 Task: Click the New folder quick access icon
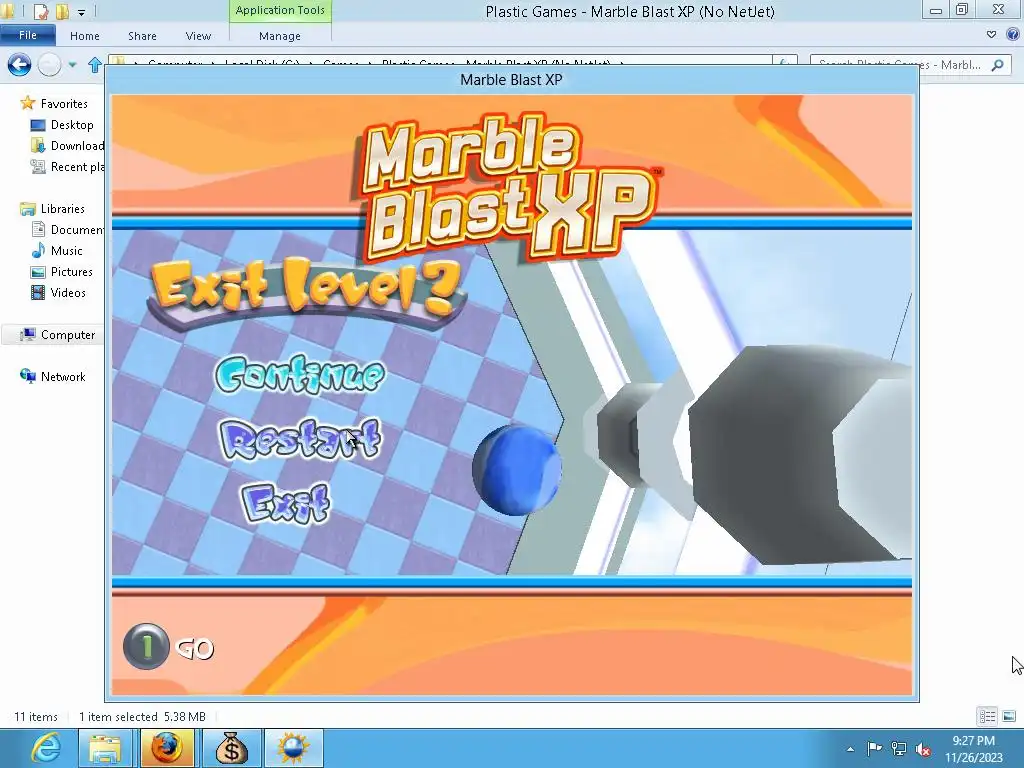62,11
